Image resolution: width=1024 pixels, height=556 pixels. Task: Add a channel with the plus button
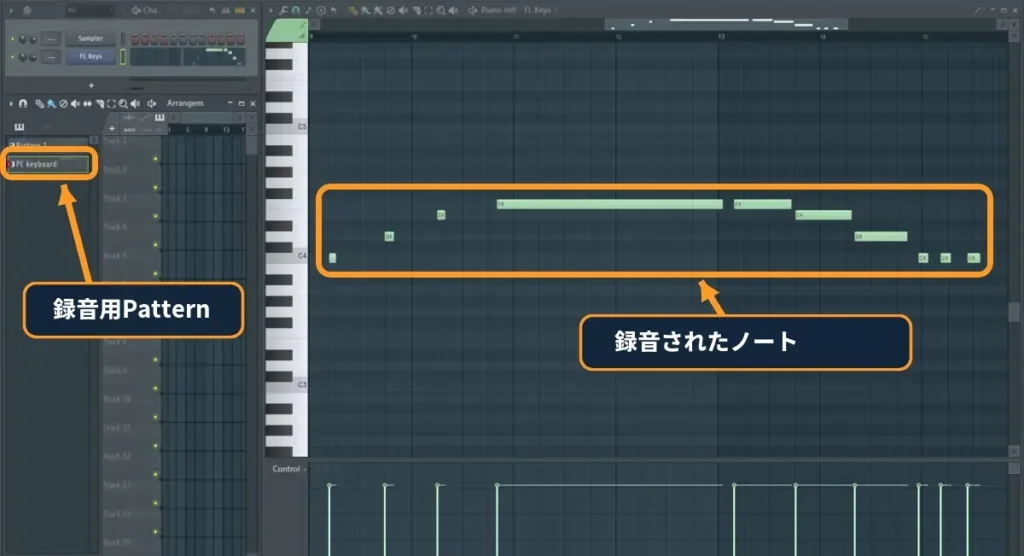click(x=91, y=86)
